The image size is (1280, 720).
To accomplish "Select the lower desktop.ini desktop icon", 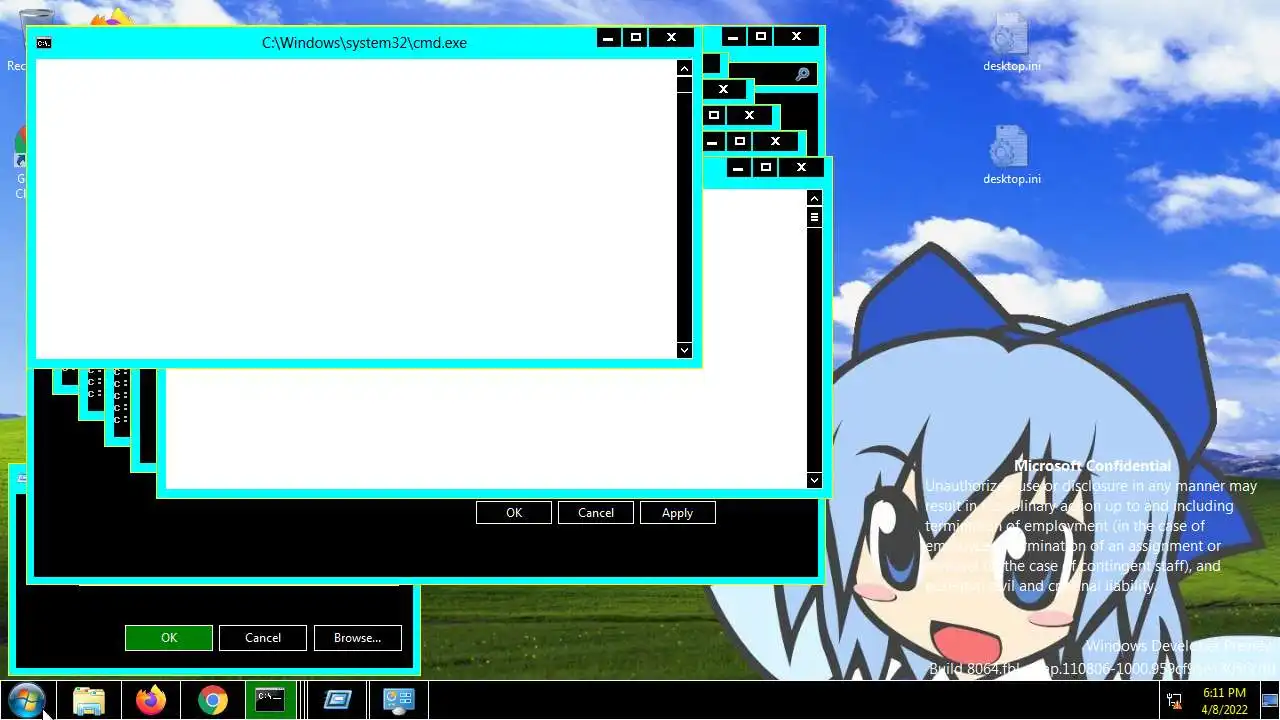I will click(x=1011, y=156).
